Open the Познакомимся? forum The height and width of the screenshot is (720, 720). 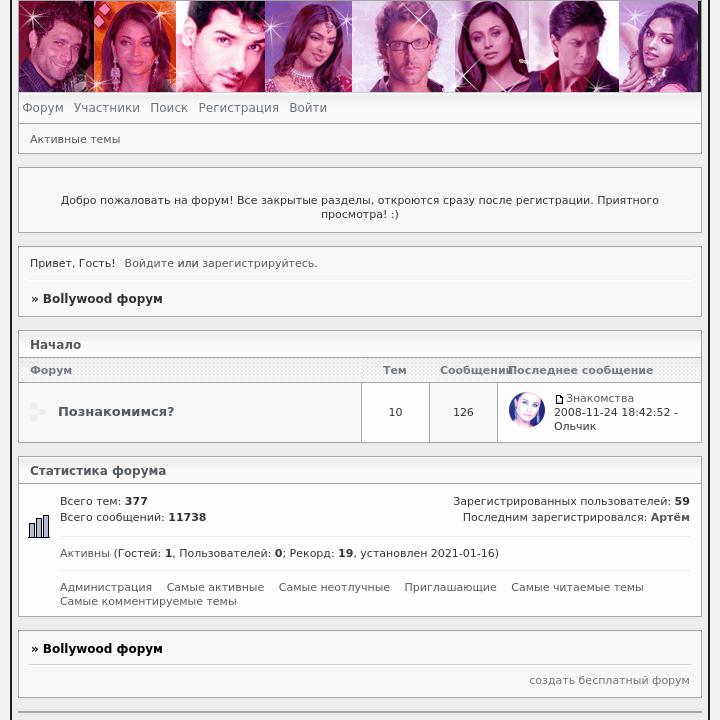click(116, 412)
